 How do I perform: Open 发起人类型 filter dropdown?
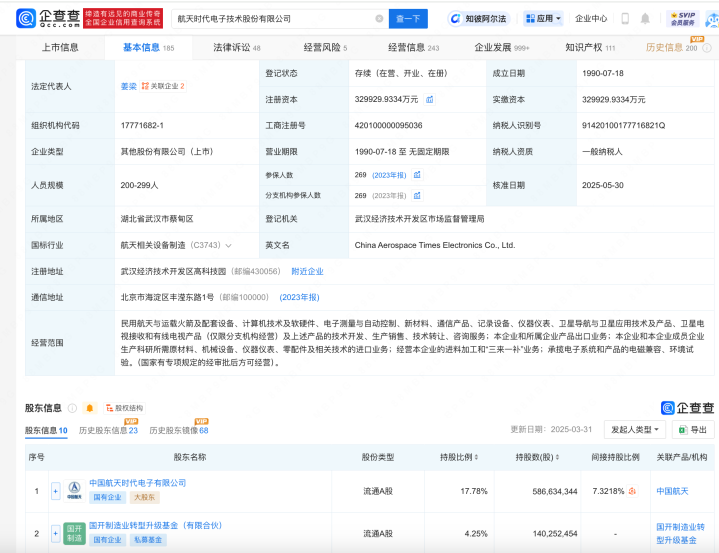tap(635, 430)
